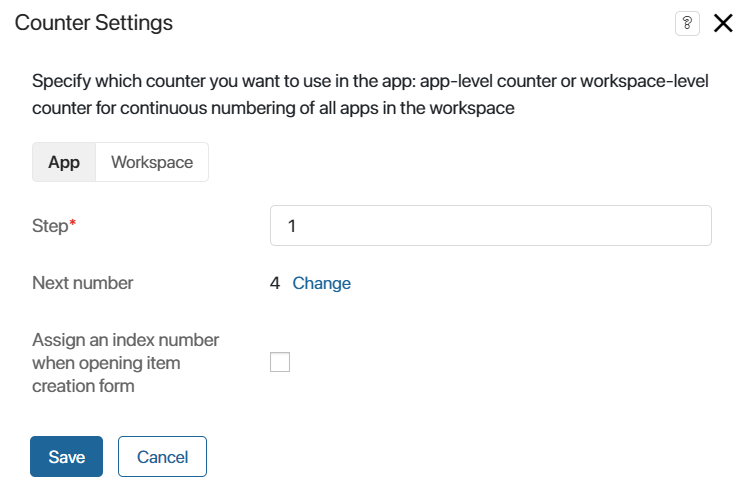Switch to the Workspace counter tab
The image size is (738, 498).
tap(152, 162)
